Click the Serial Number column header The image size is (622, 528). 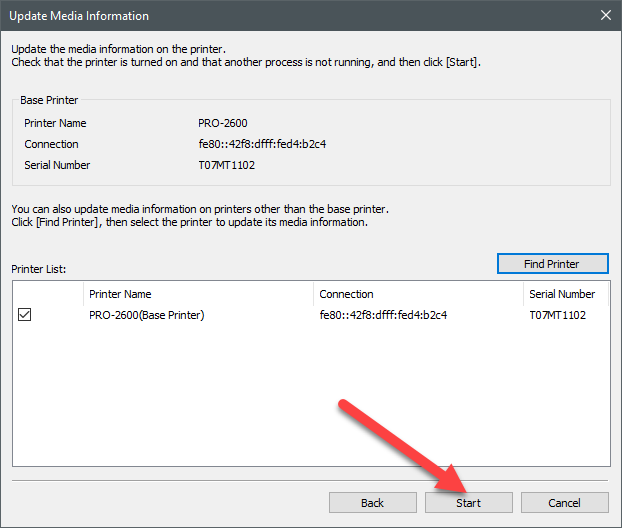[x=565, y=294]
